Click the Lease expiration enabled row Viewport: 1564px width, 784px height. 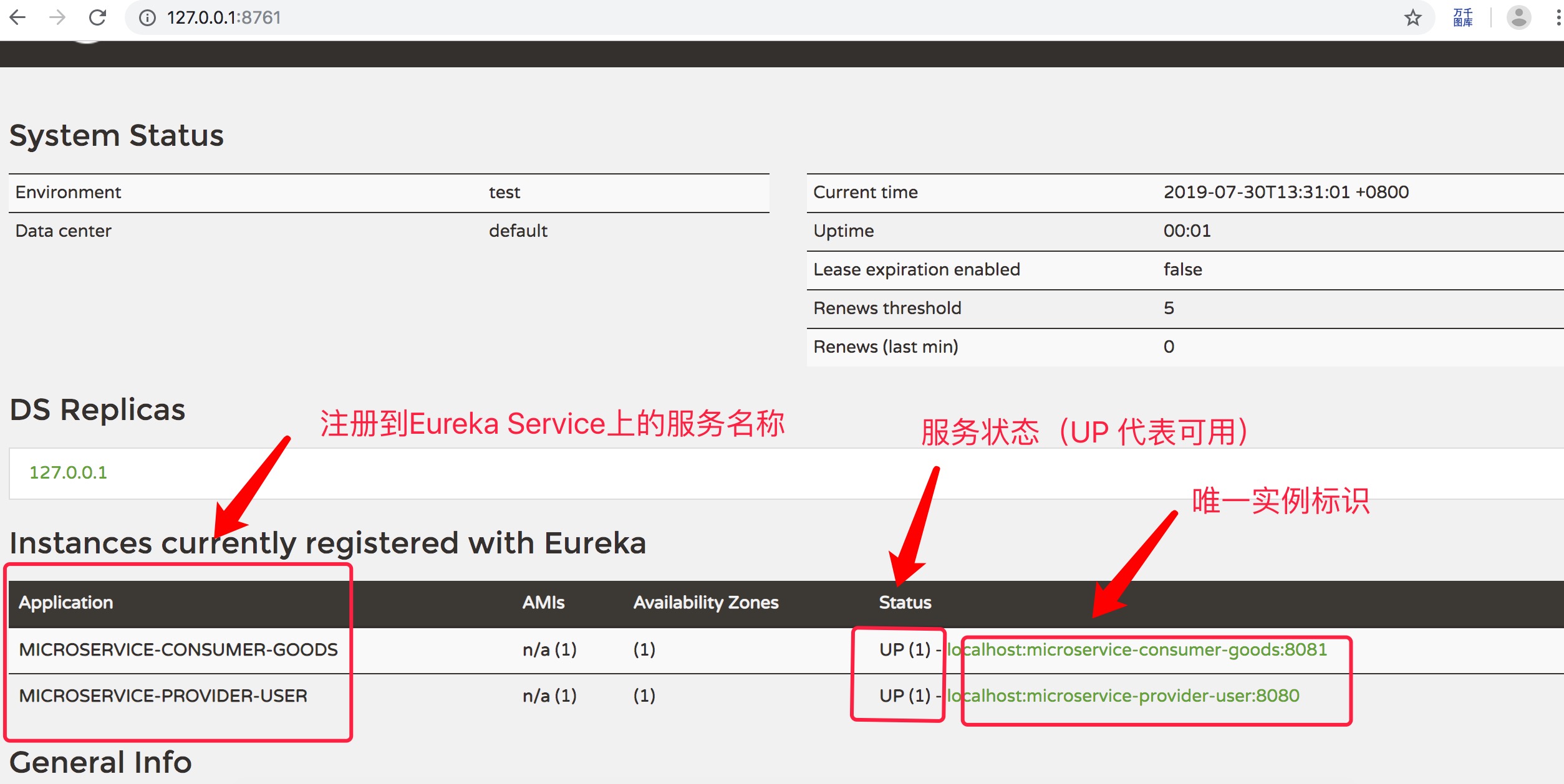(917, 269)
